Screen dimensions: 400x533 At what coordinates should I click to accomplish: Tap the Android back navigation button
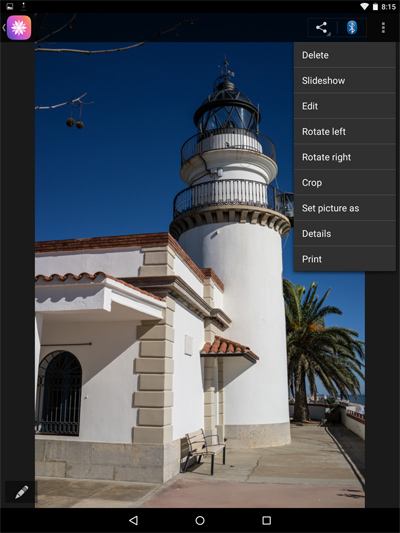(134, 520)
